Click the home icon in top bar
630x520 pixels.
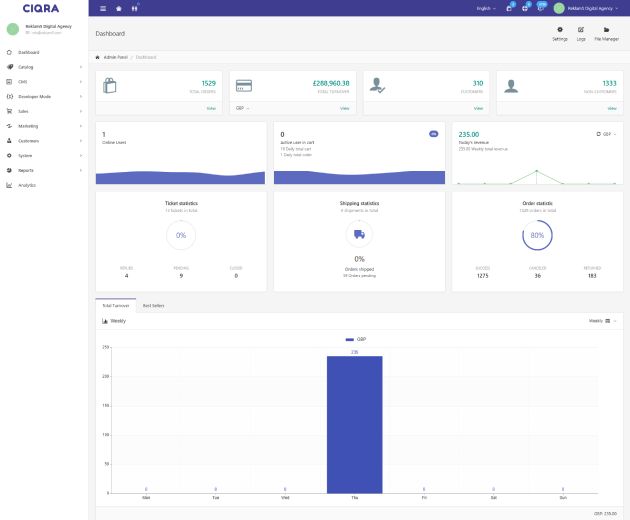click(119, 8)
